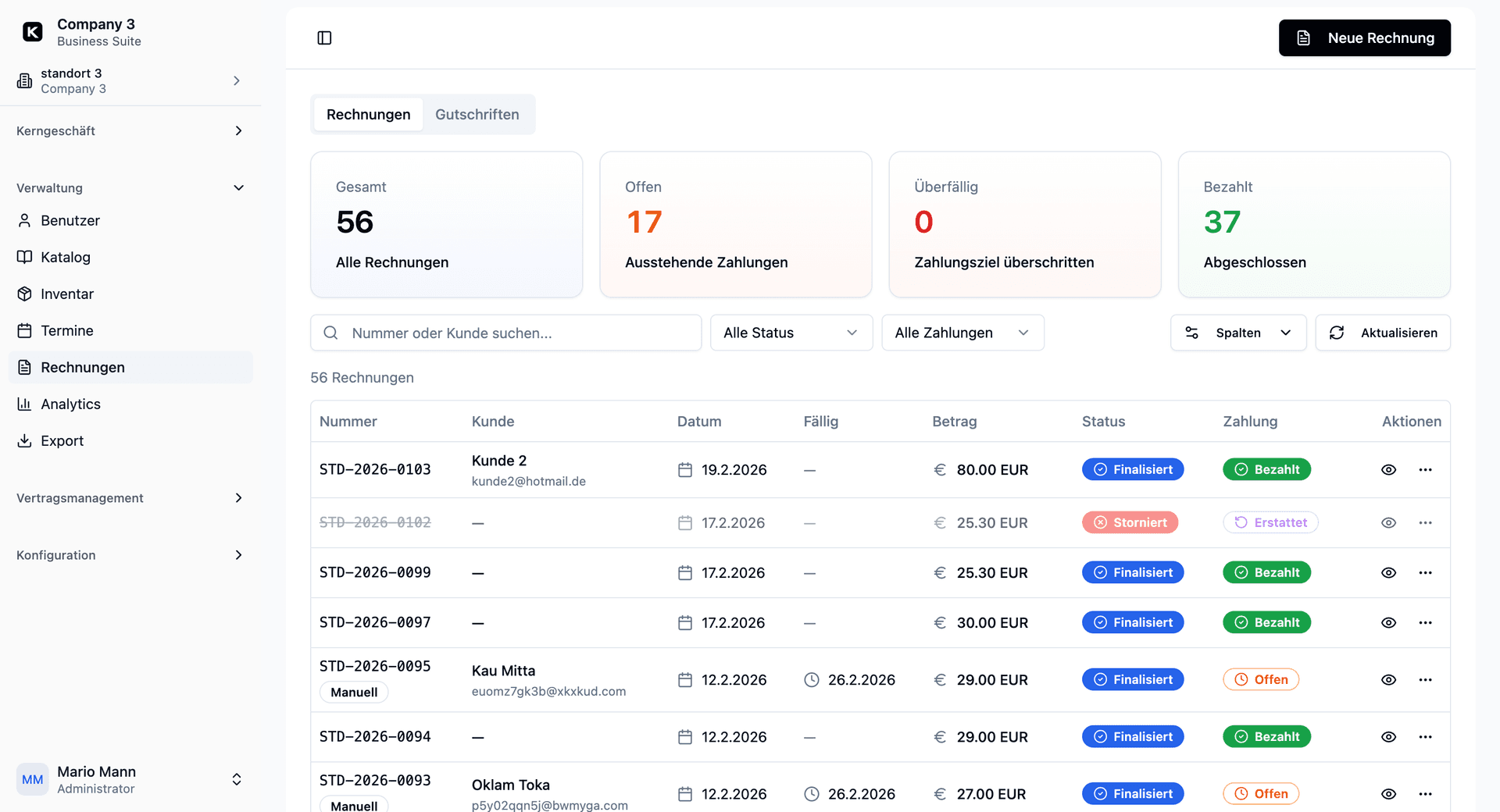Image resolution: width=1500 pixels, height=812 pixels.
Task: Click the Benutzer user icon in sidebar
Action: (x=25, y=221)
